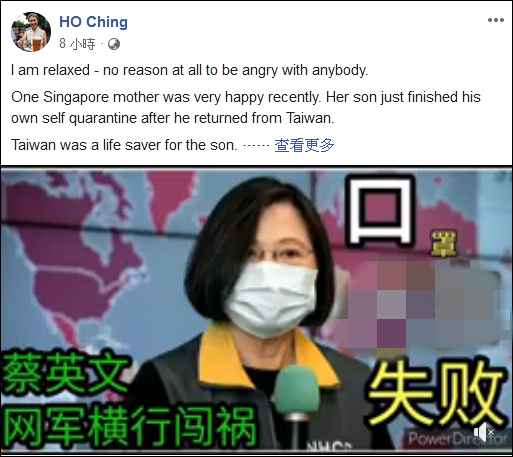Open the three-dot post options menu

coord(495,20)
